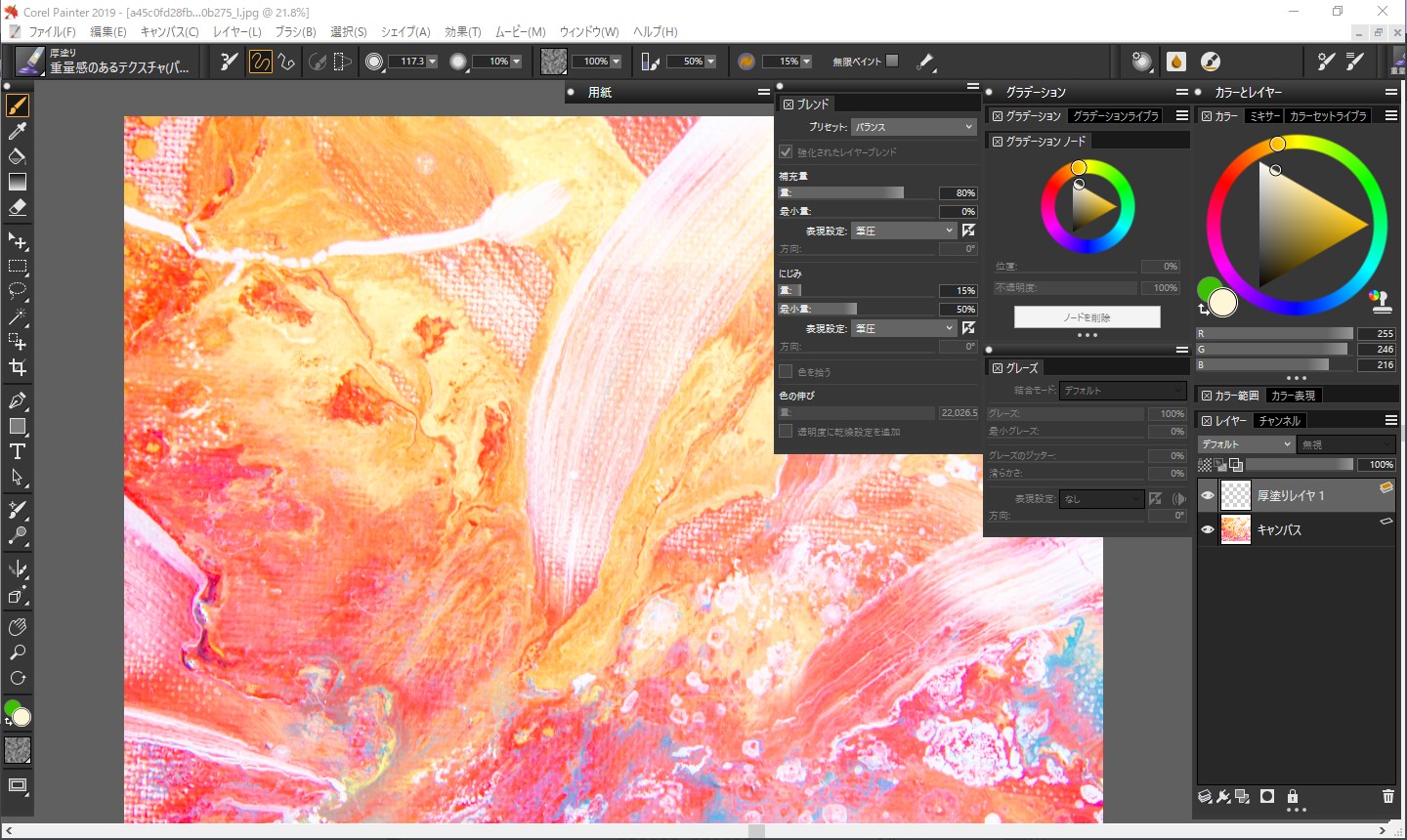This screenshot has height=840, width=1407.
Task: Select the Brush tool in the toolbox
Action: point(18,105)
